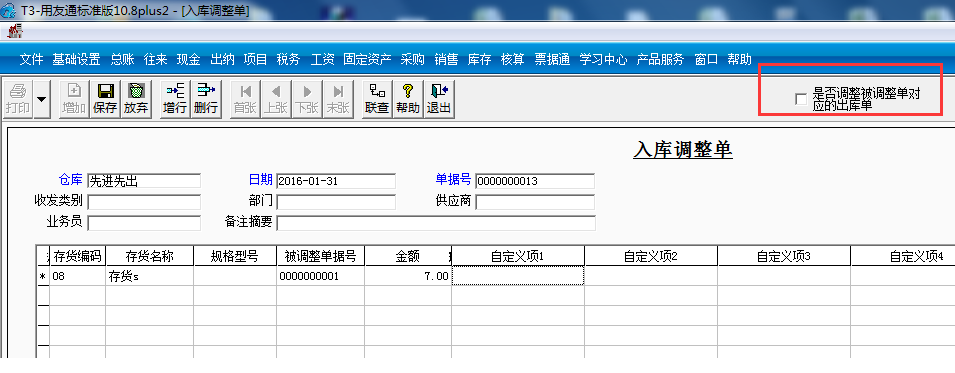Click the 仓库 warehouse input field
This screenshot has width=955, height=373.
tap(144, 181)
